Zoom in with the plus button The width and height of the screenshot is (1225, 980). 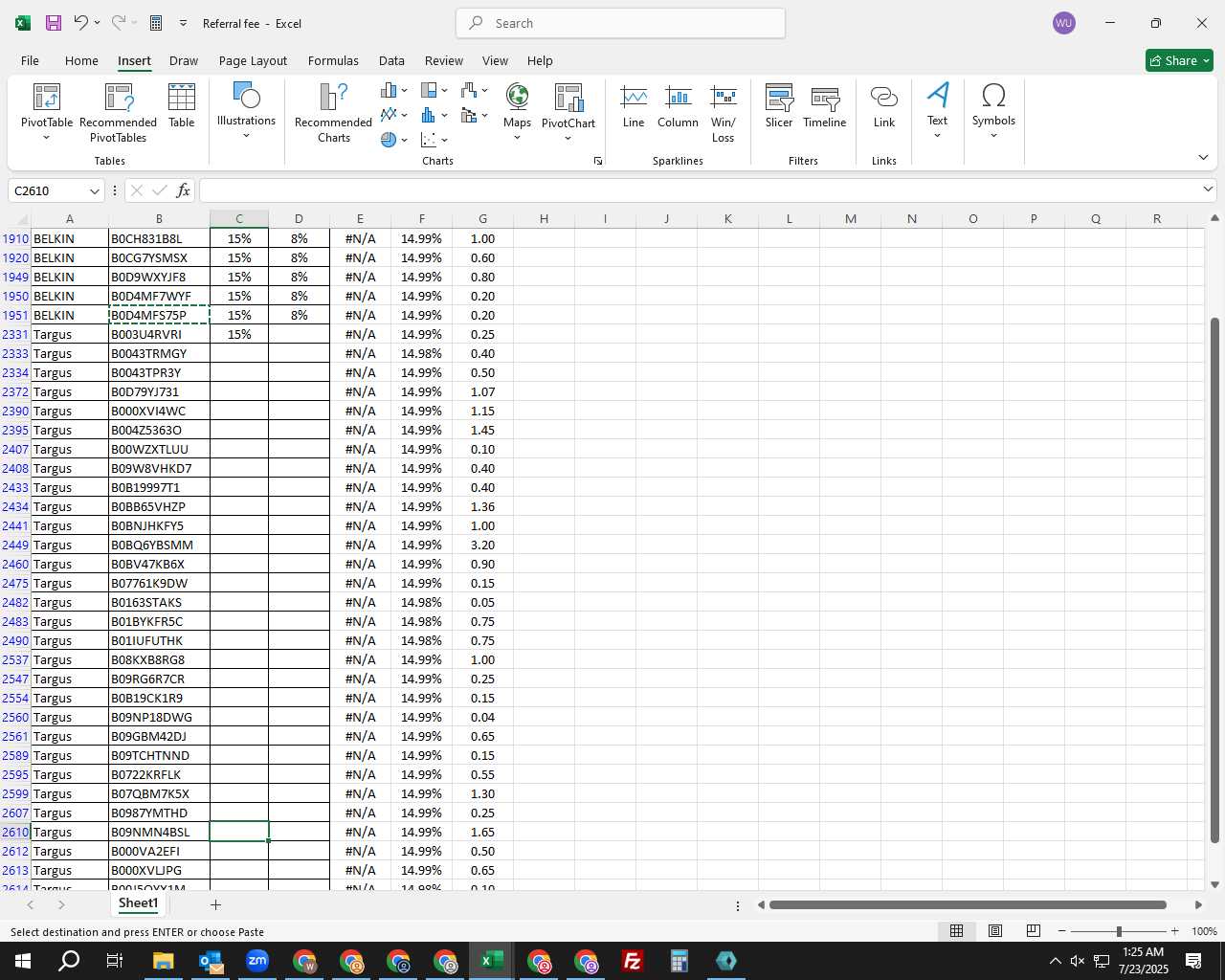[x=1175, y=931]
